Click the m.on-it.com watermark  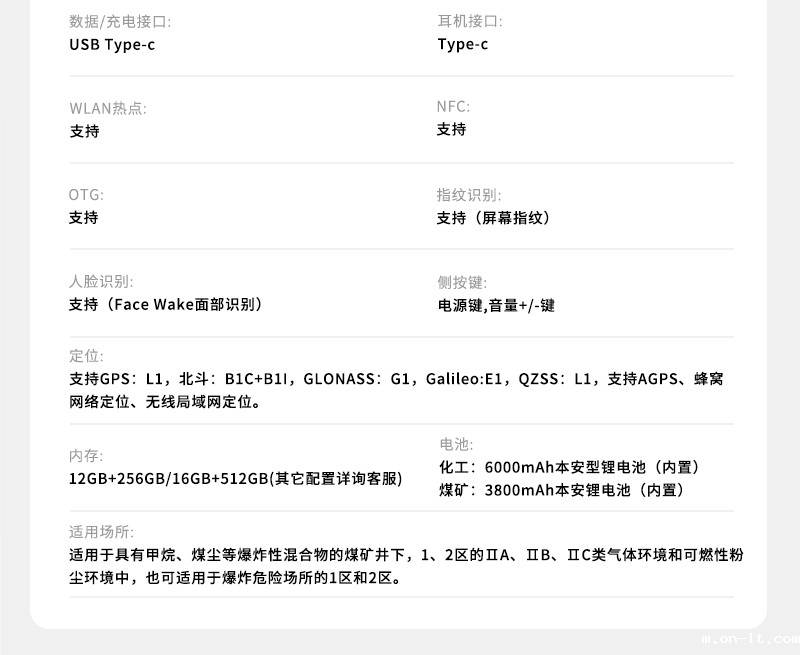click(749, 634)
